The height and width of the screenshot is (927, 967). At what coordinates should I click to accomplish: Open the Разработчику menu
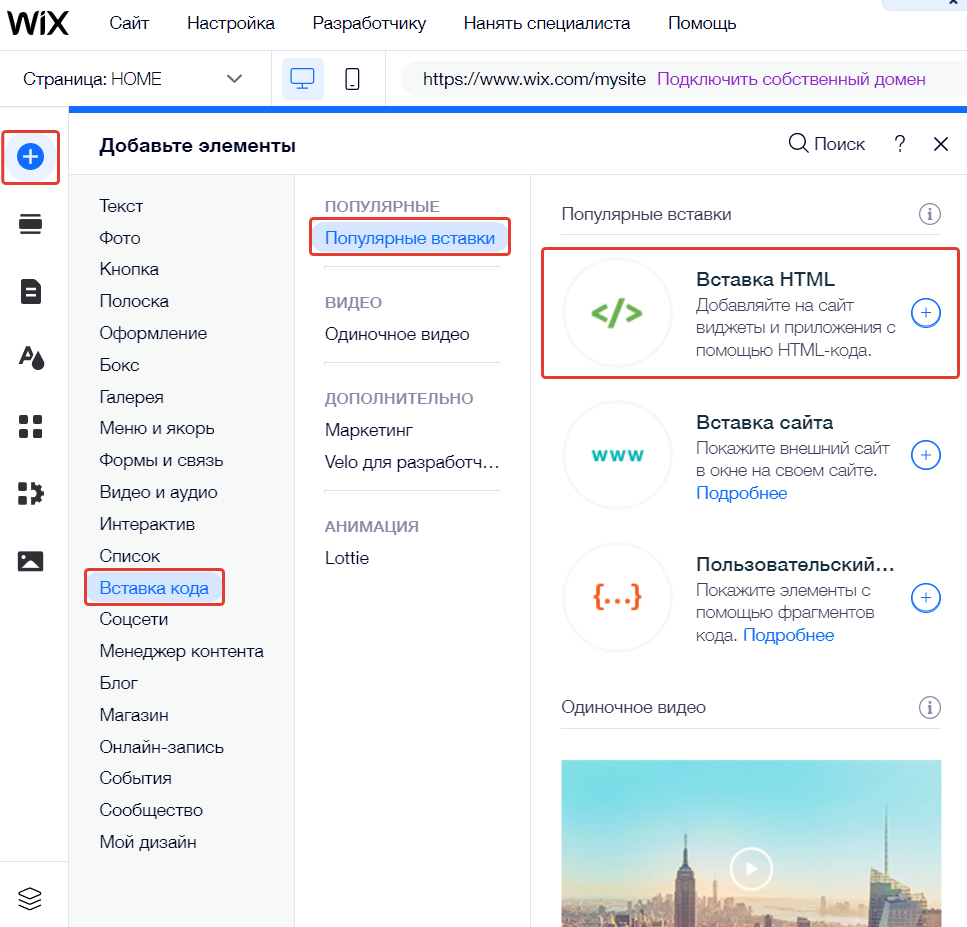(x=369, y=23)
